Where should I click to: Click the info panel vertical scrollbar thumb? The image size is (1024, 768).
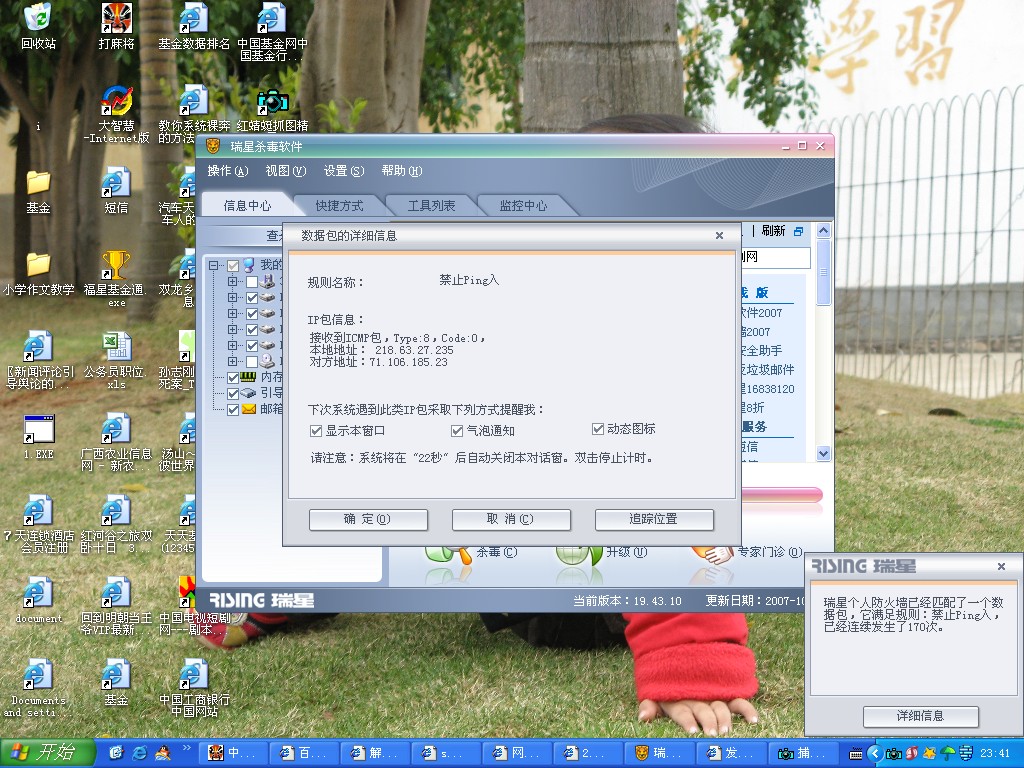click(824, 272)
